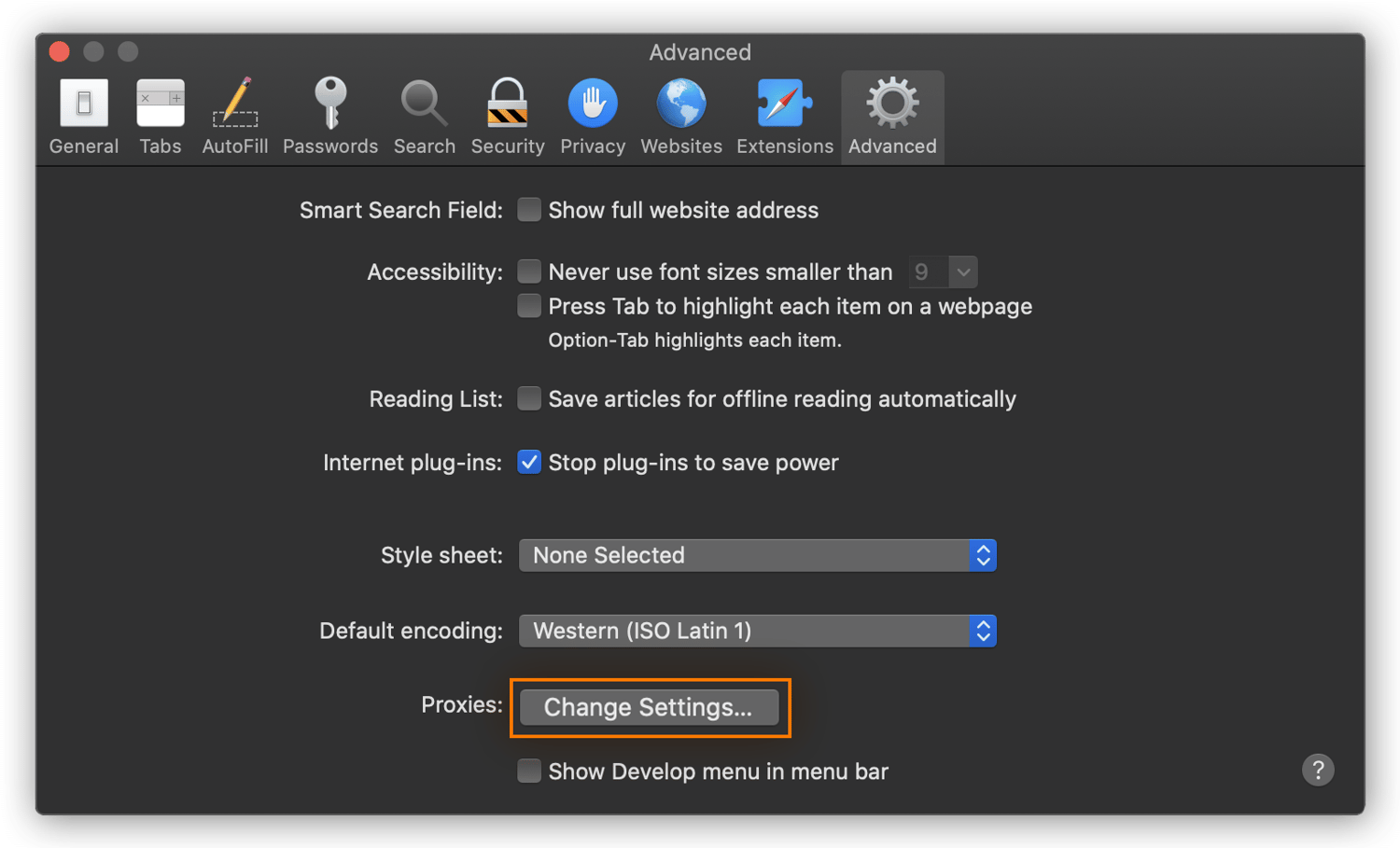The height and width of the screenshot is (848, 1400).
Task: Select the AutoFill pencil icon
Action: (x=234, y=112)
